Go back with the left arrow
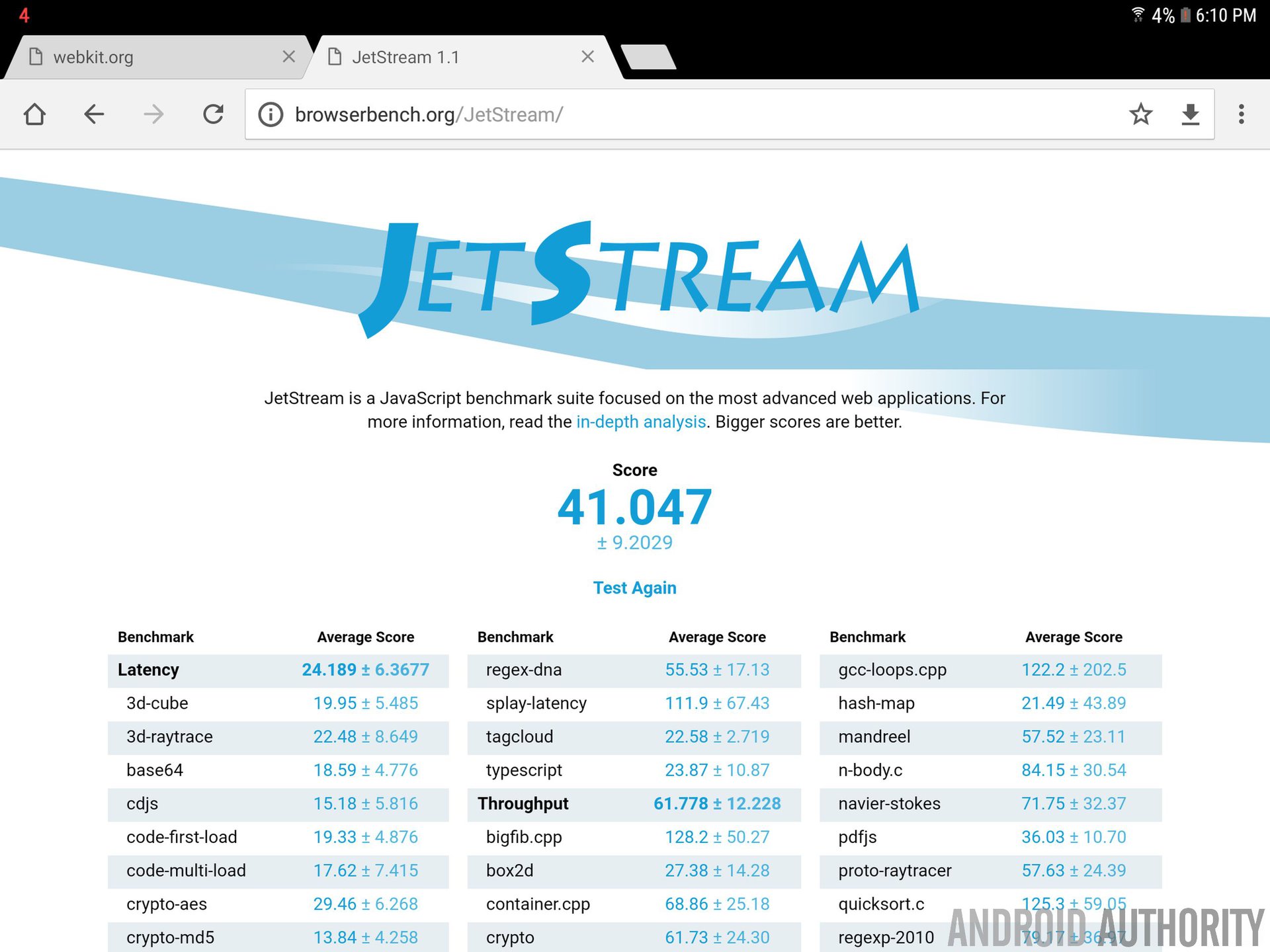The height and width of the screenshot is (952, 1270). click(x=94, y=114)
